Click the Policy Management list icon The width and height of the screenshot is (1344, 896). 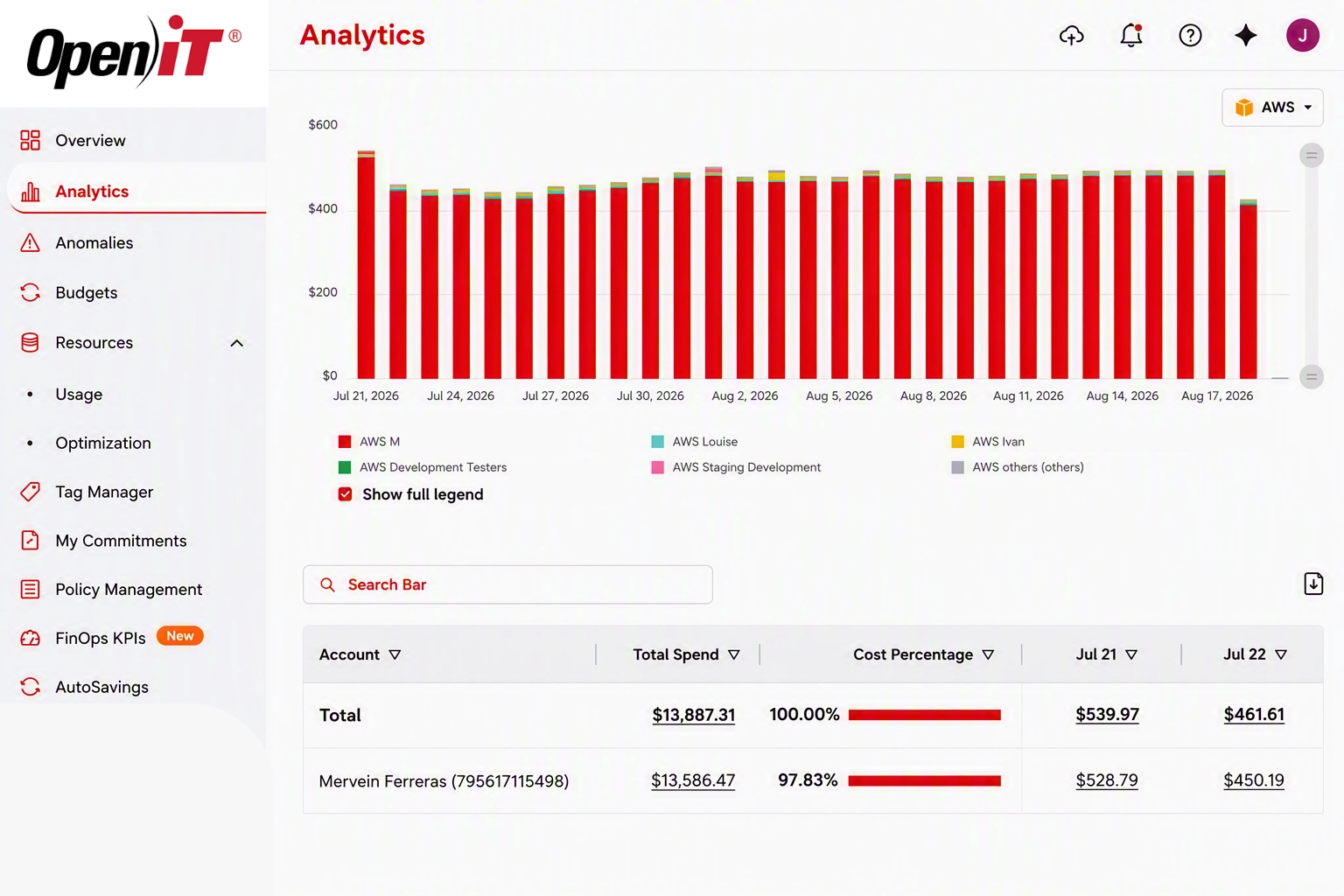tap(30, 589)
